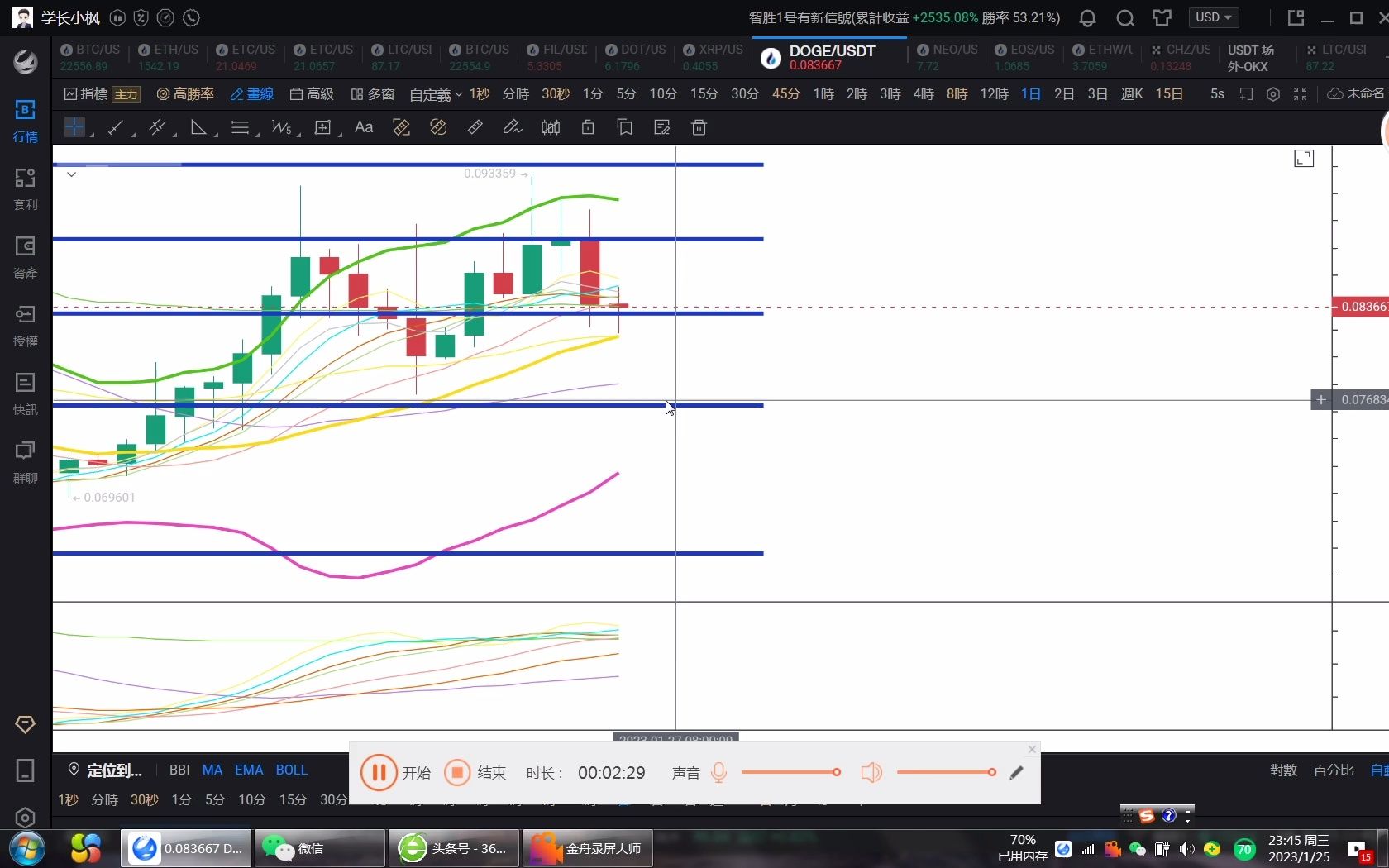
Task: Open the 群聊 group chat sidebar item
Action: (x=26, y=462)
